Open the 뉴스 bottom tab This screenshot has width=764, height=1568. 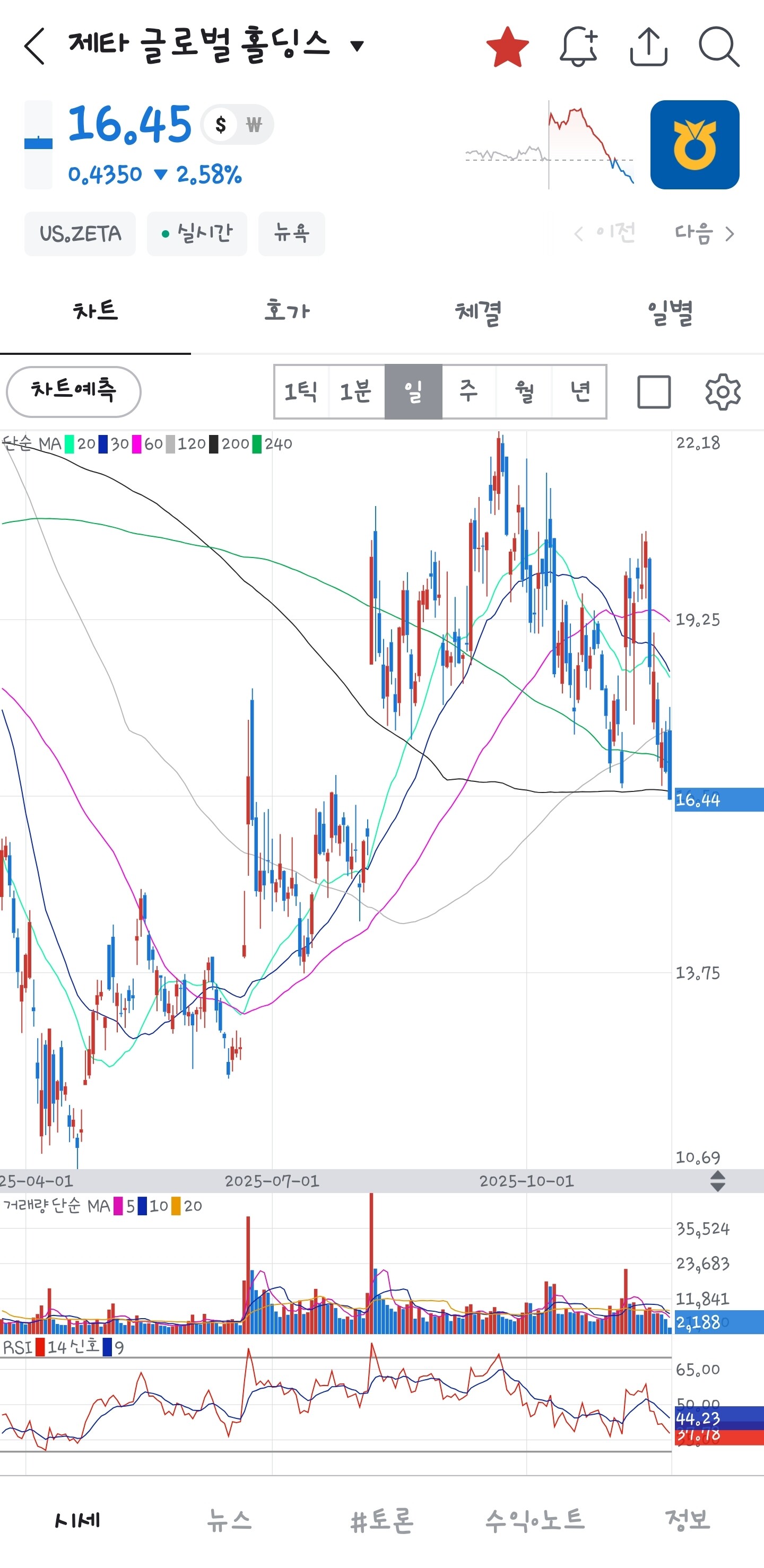[230, 1520]
